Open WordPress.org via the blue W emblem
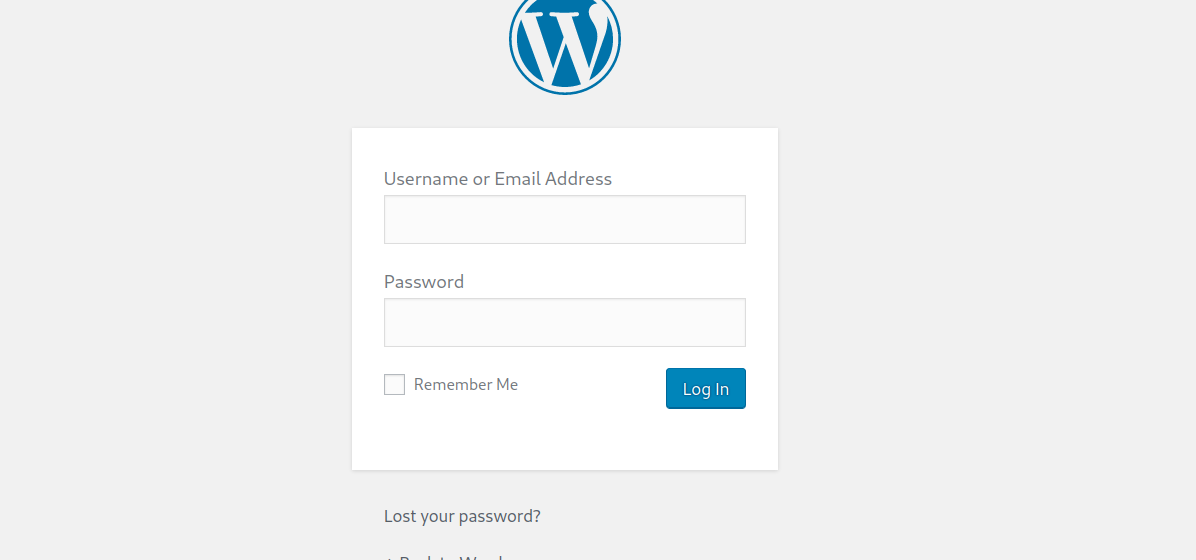1196x560 pixels. pyautogui.click(x=565, y=44)
